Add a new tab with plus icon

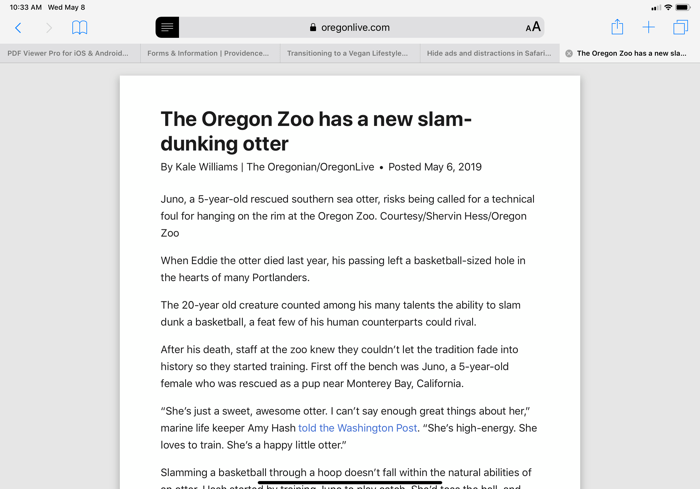coord(648,28)
